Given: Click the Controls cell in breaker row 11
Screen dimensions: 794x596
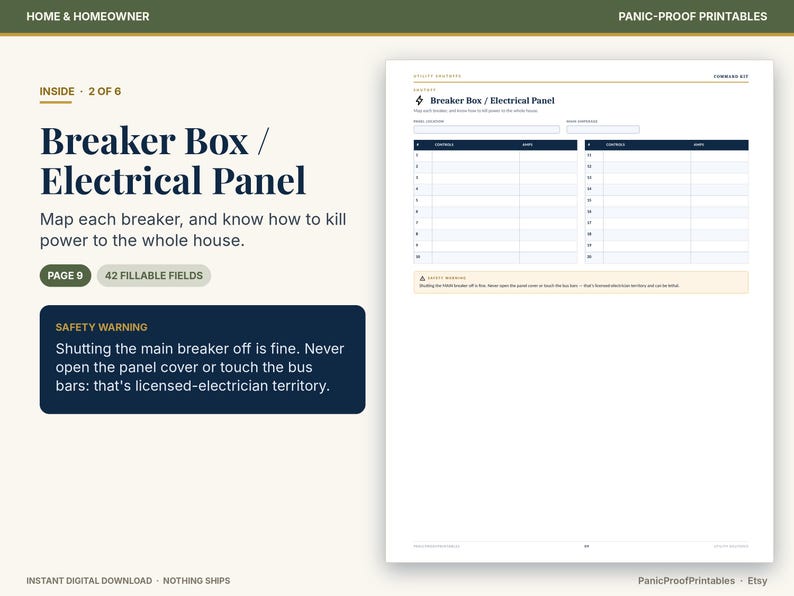Looking at the screenshot, I should (x=647, y=155).
